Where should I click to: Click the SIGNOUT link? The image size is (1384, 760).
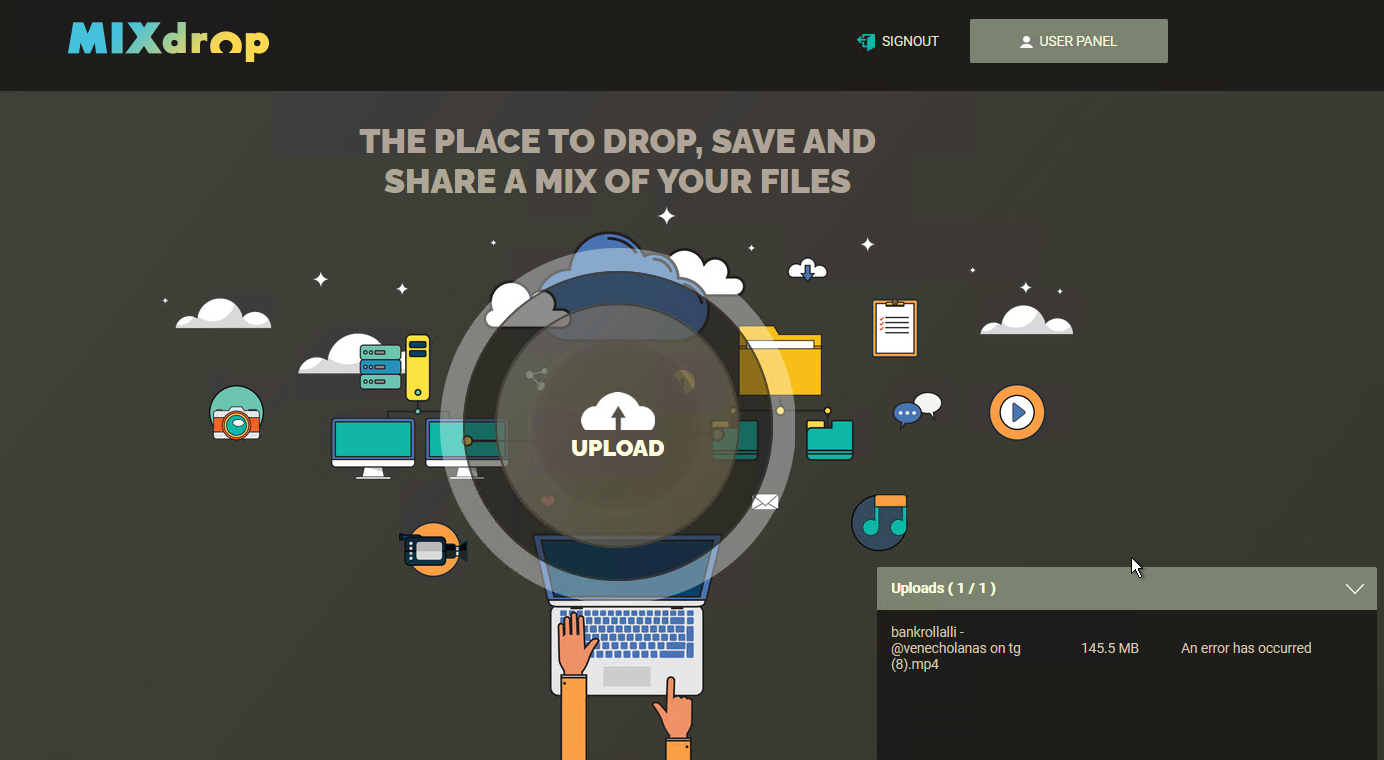909,41
